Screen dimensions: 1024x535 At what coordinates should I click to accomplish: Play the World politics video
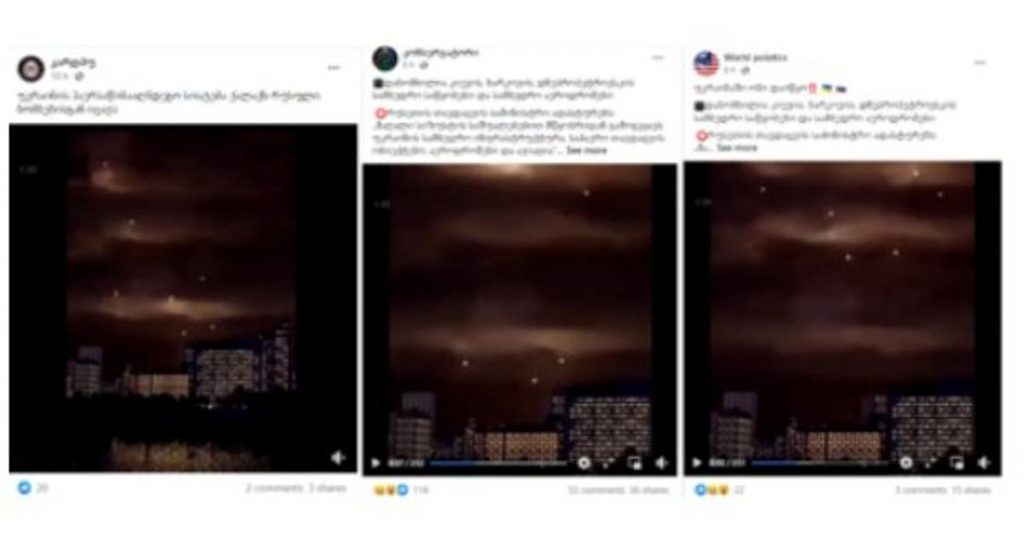[x=697, y=463]
